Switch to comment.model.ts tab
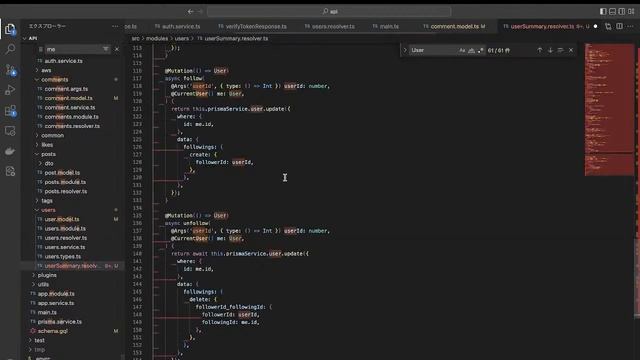 (x=454, y=26)
